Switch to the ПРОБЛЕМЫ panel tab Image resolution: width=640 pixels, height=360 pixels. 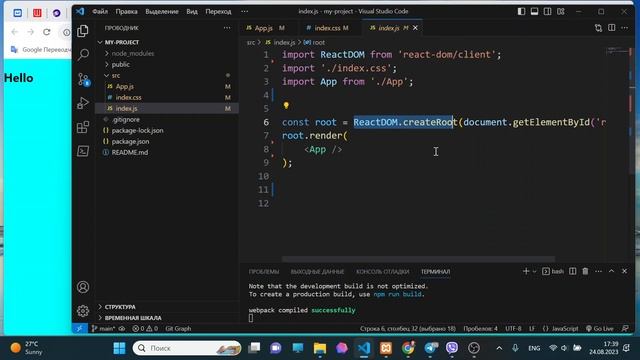pyautogui.click(x=264, y=271)
